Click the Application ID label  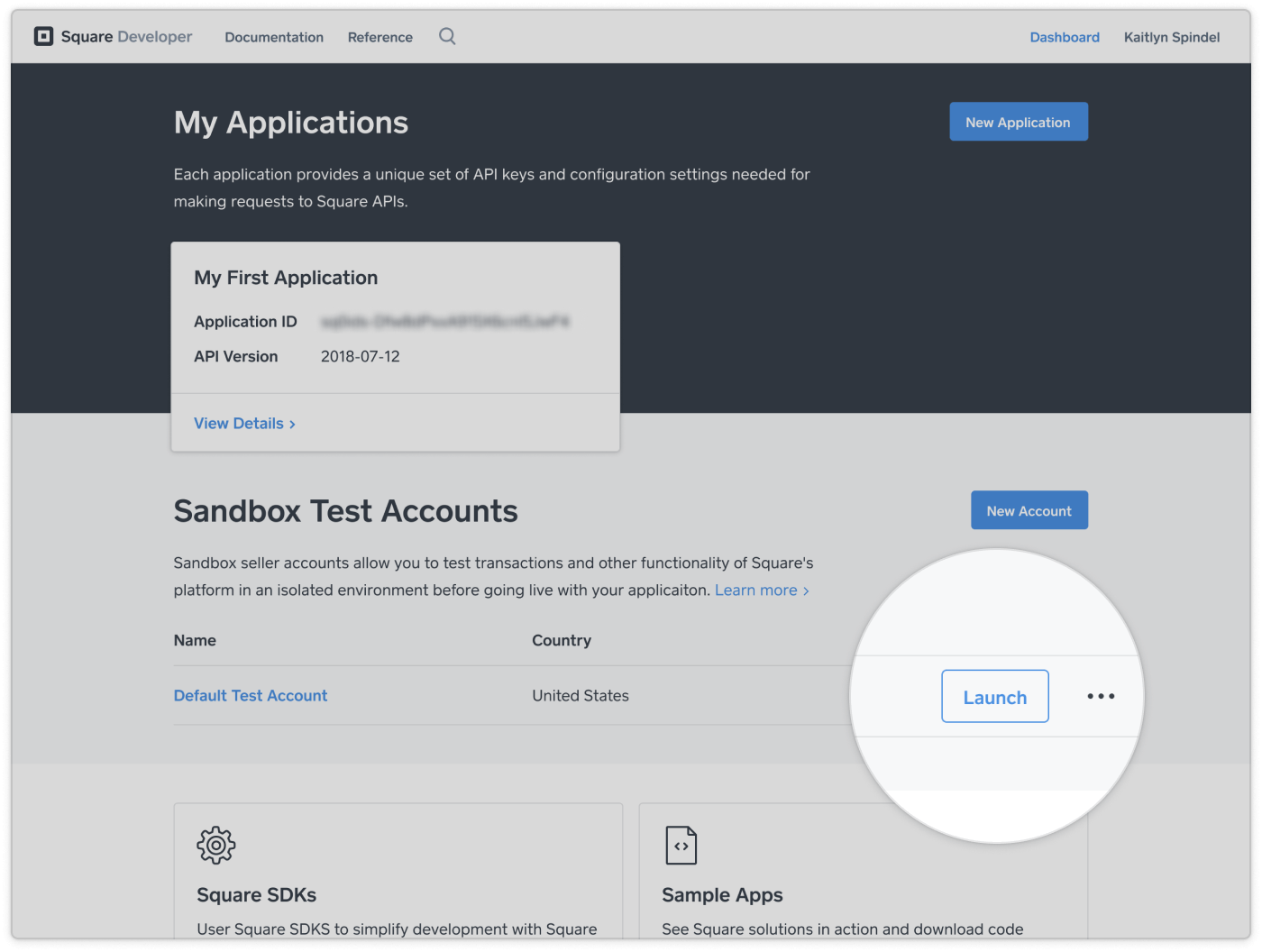pos(245,322)
